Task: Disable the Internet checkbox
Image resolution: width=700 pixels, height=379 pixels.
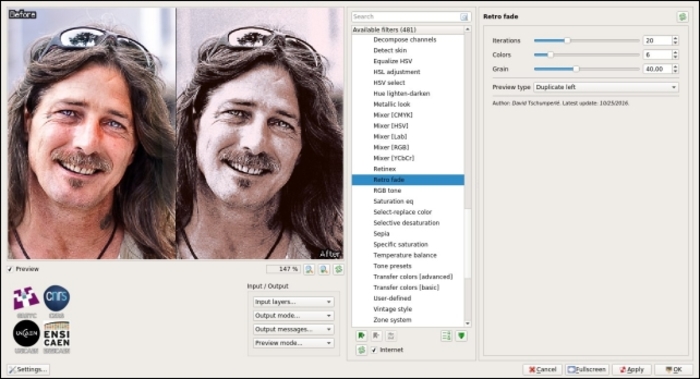Action: 374,350
